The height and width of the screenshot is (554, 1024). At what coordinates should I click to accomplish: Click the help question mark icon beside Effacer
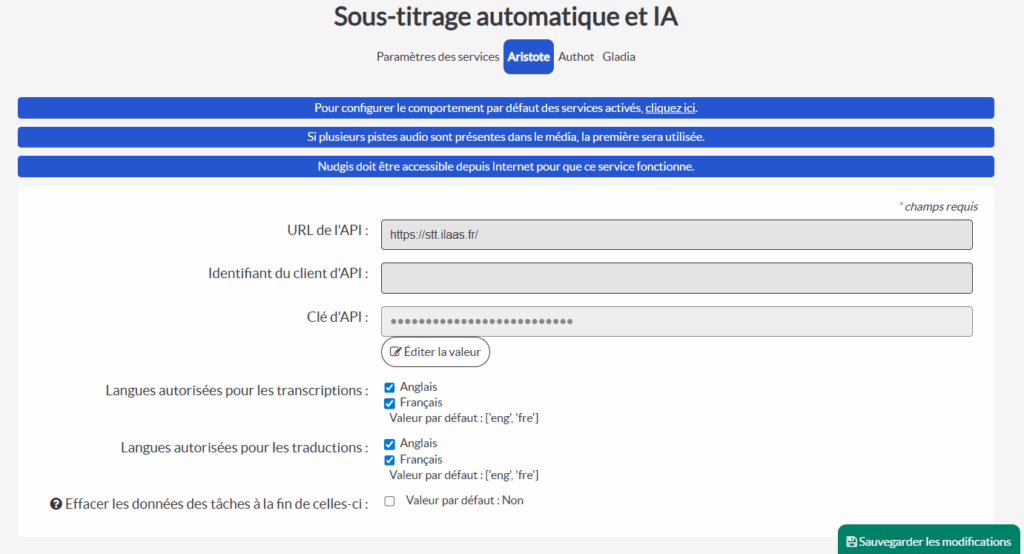(56, 504)
